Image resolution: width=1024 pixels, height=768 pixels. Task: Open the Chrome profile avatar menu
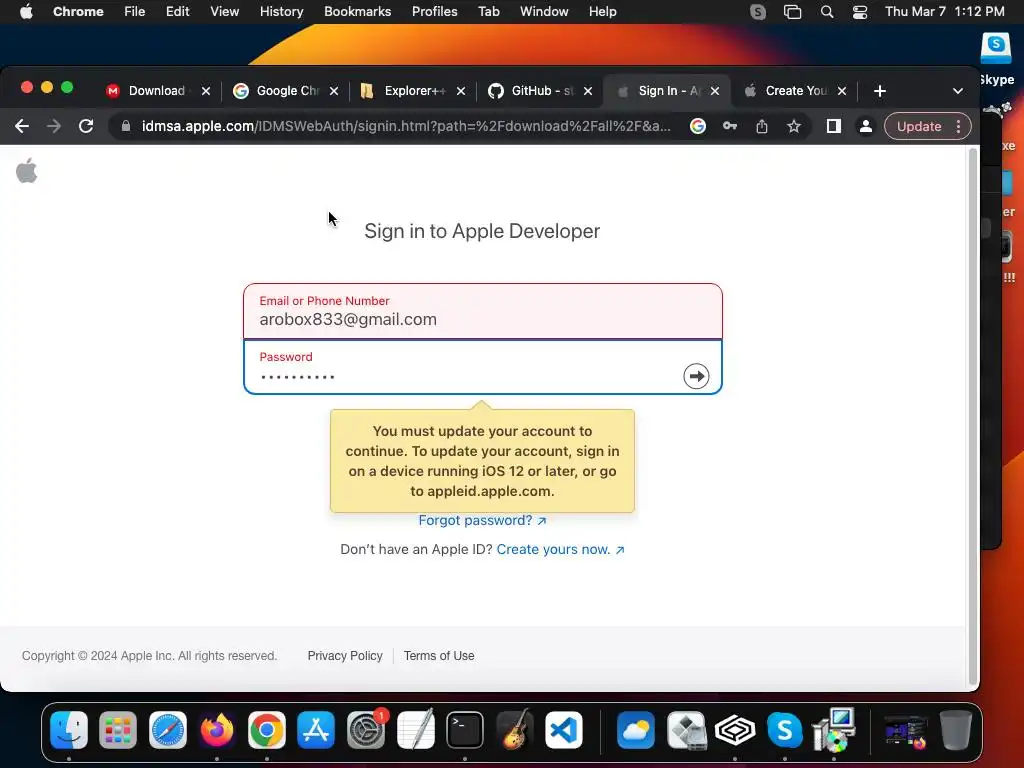(865, 126)
